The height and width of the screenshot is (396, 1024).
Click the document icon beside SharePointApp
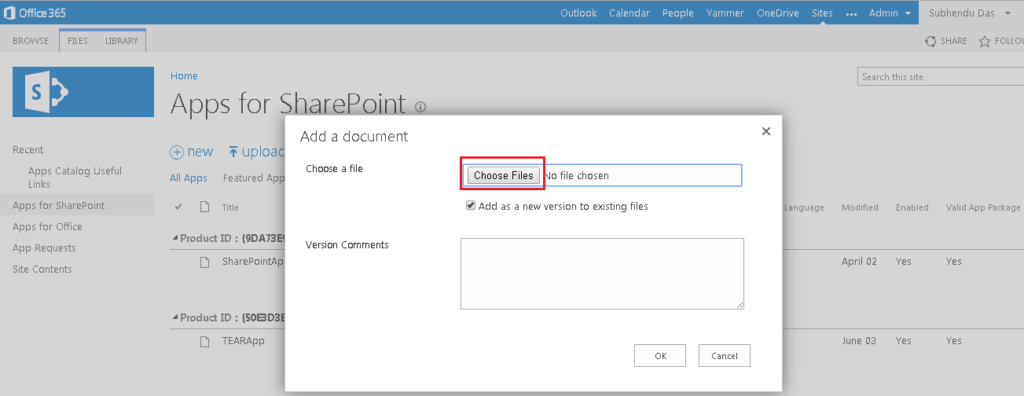point(204,262)
